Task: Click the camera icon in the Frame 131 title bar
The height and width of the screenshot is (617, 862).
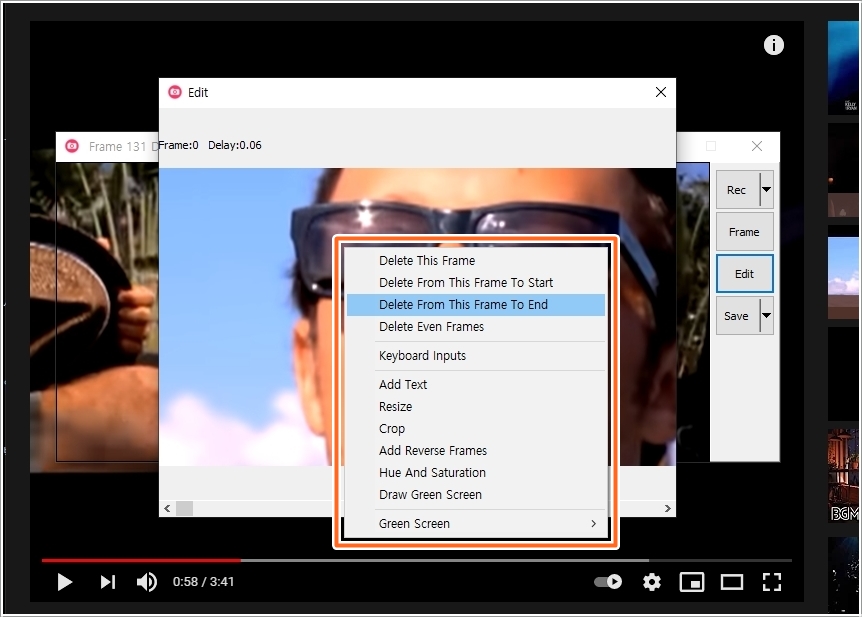Action: click(72, 146)
